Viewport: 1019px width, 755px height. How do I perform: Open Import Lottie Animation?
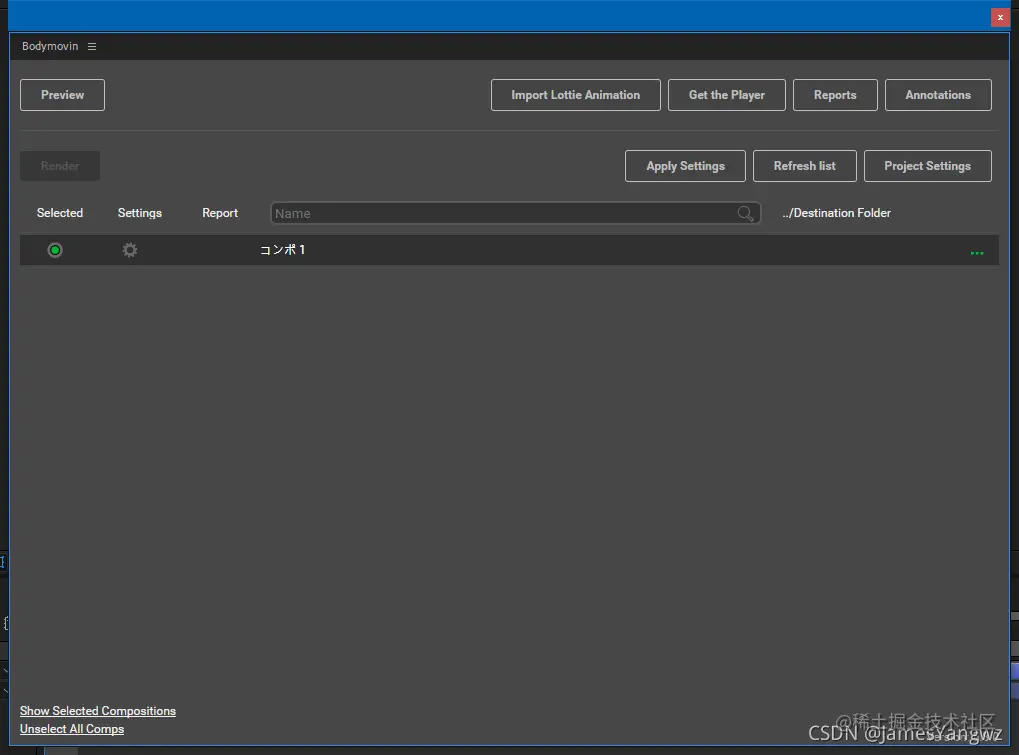click(575, 95)
